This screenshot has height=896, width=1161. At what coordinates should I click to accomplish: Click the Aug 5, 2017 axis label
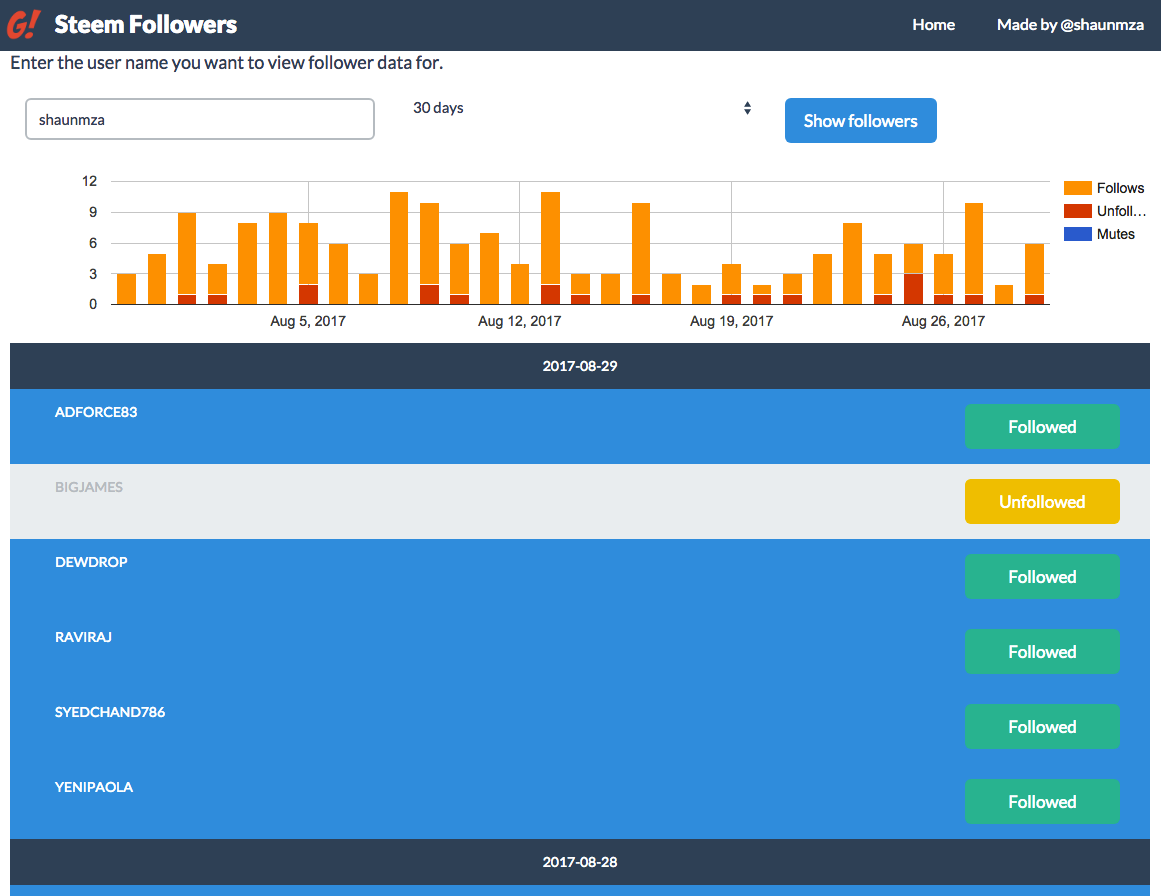308,321
